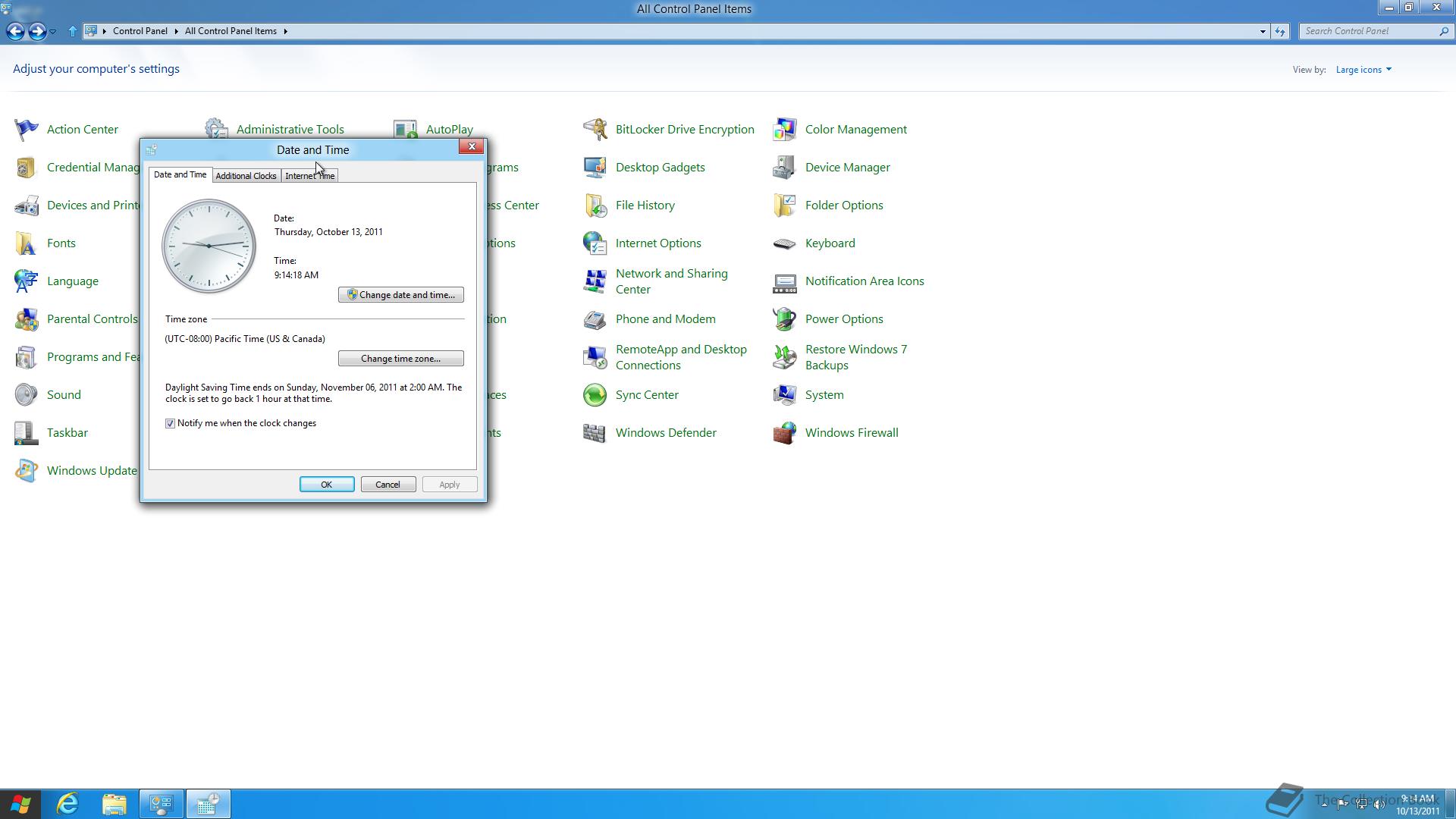Open the address bar history dropdown arrow
1456x819 pixels.
pos(1263,31)
